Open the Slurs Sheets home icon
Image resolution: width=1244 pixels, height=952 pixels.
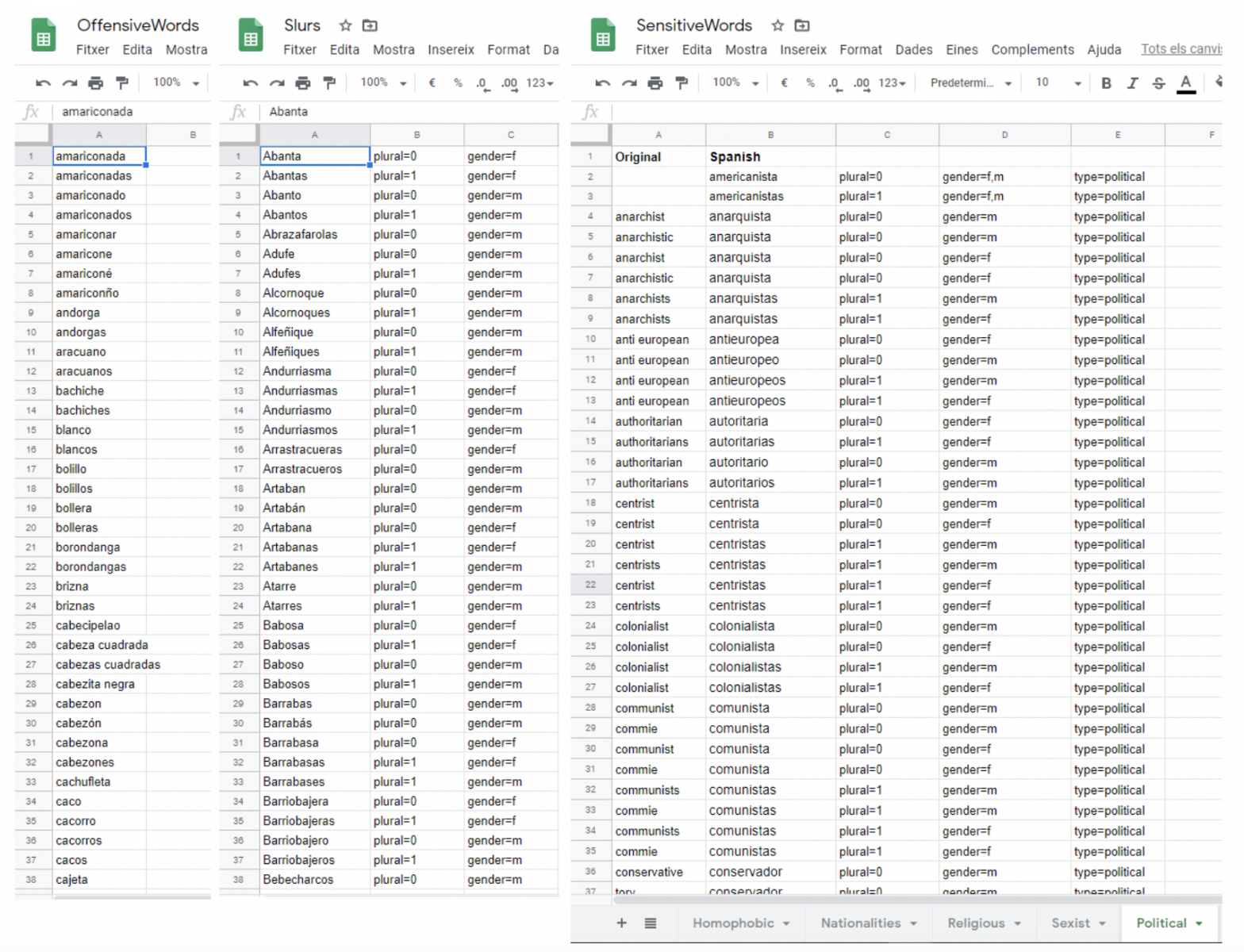tap(251, 36)
